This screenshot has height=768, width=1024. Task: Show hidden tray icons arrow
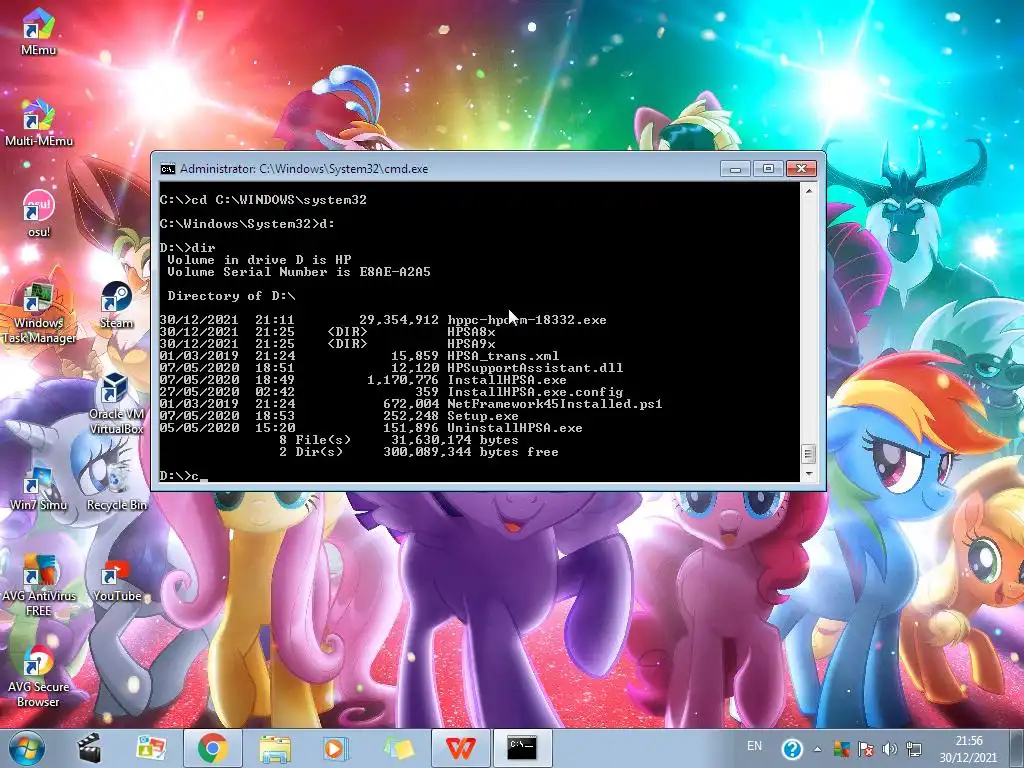coord(817,749)
